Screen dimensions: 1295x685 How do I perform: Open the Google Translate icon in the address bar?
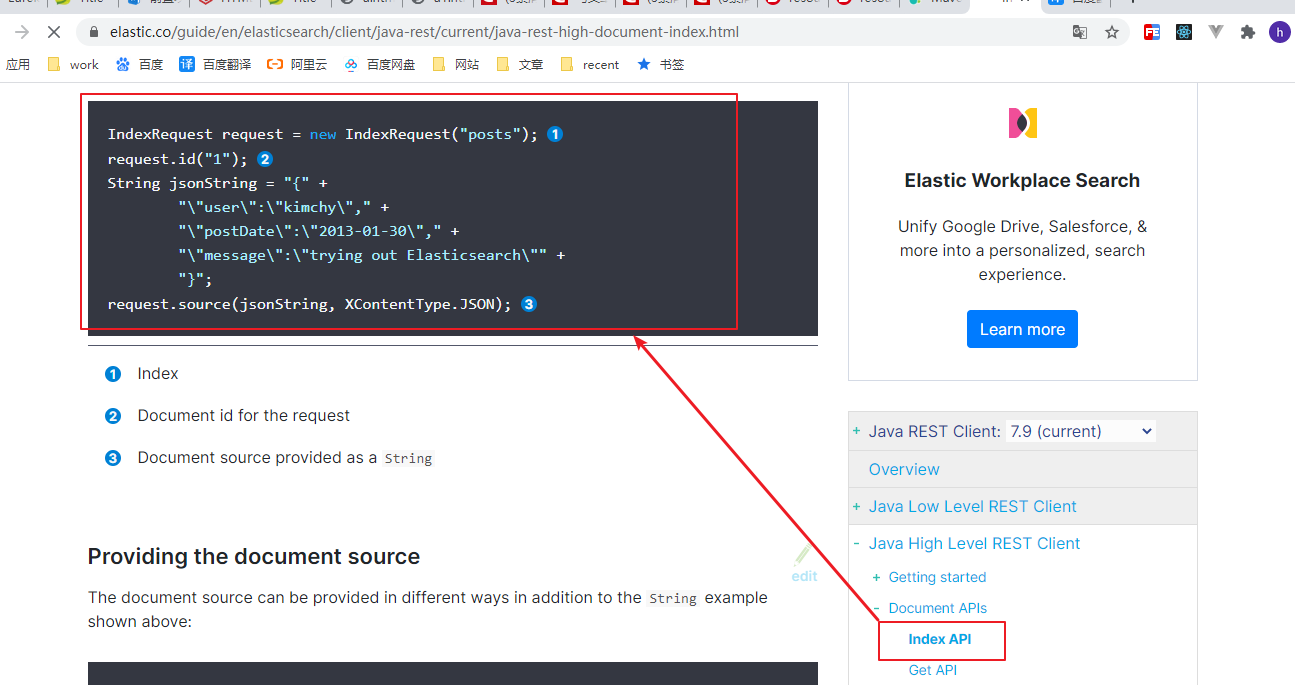click(1080, 32)
